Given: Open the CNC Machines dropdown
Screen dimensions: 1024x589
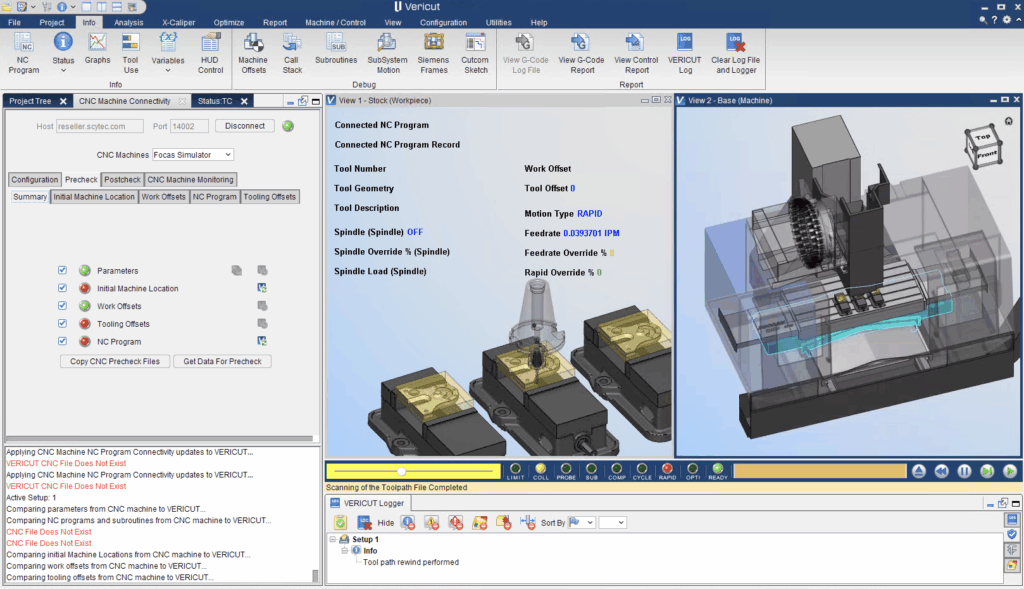Looking at the screenshot, I should [x=193, y=155].
